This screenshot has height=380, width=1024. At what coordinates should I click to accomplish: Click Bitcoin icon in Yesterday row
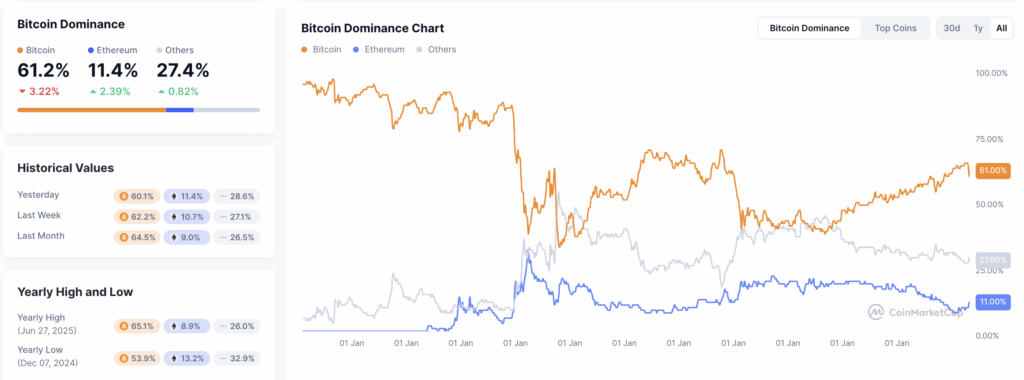click(x=122, y=196)
